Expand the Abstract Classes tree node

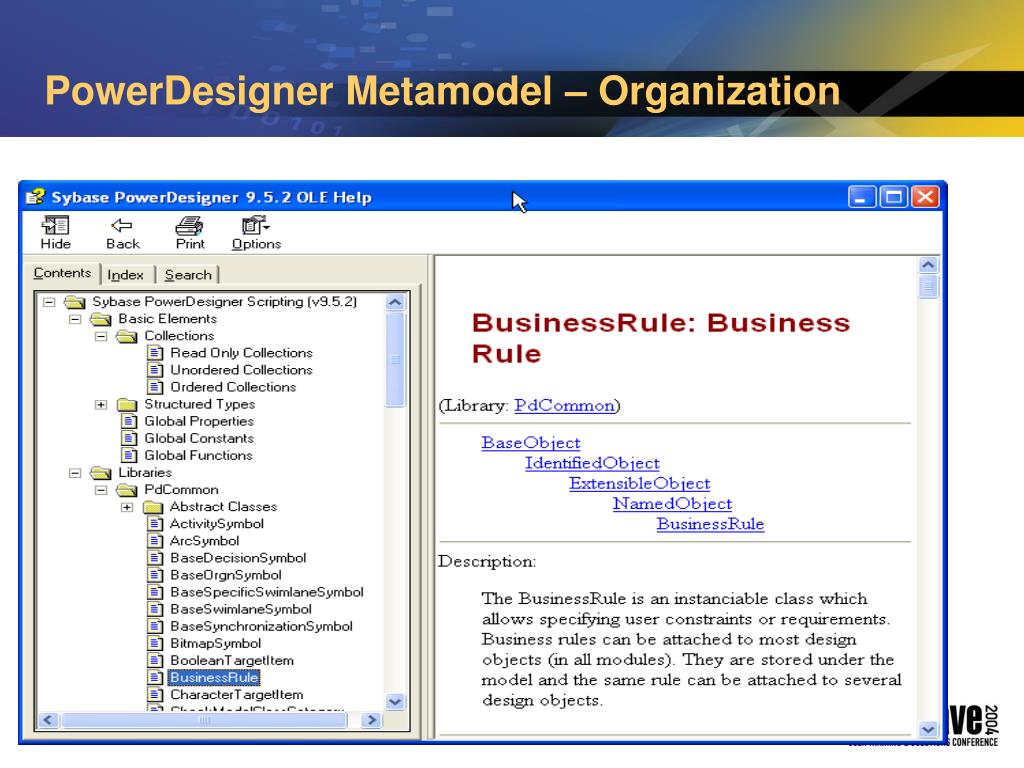[127, 507]
